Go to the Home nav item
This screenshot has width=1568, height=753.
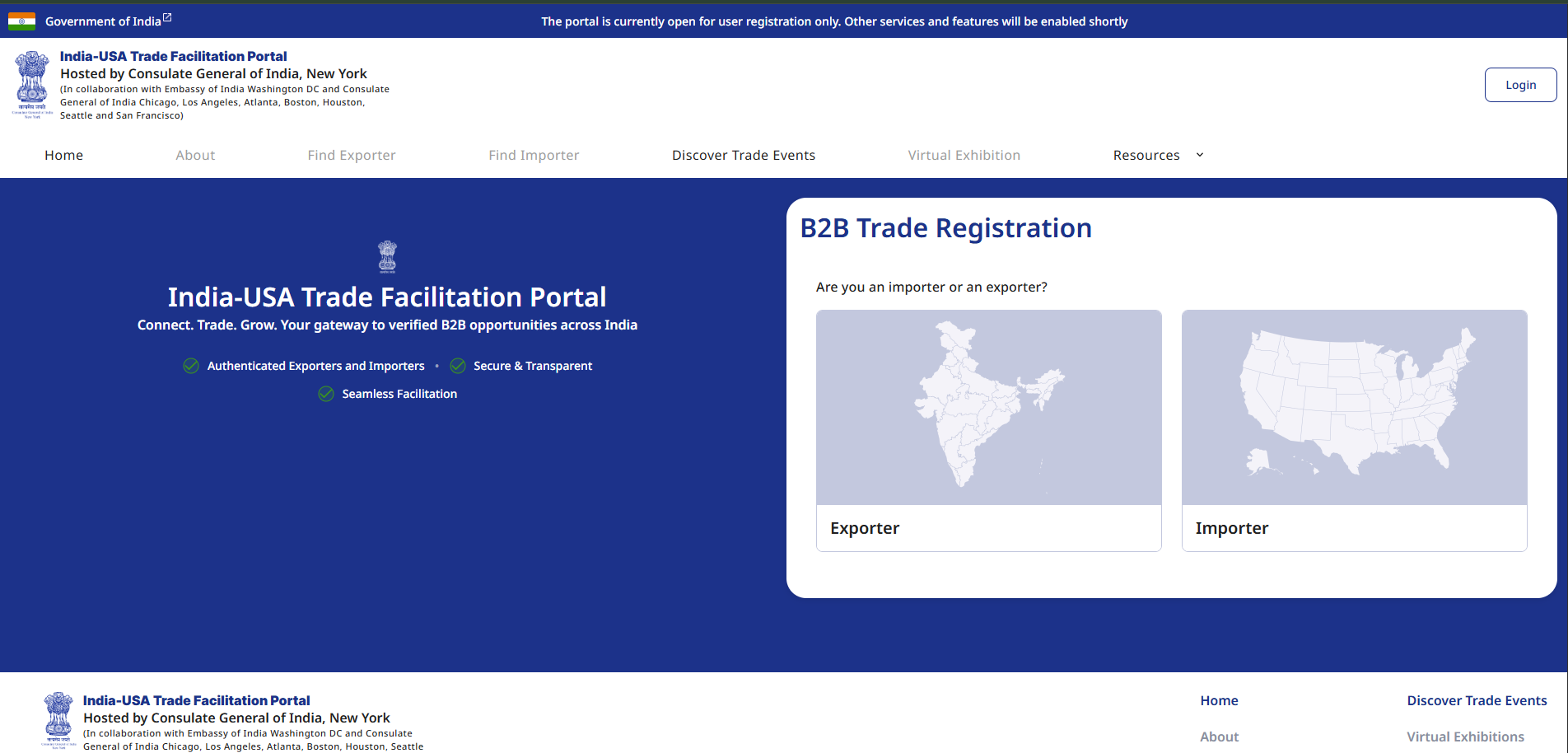[63, 155]
